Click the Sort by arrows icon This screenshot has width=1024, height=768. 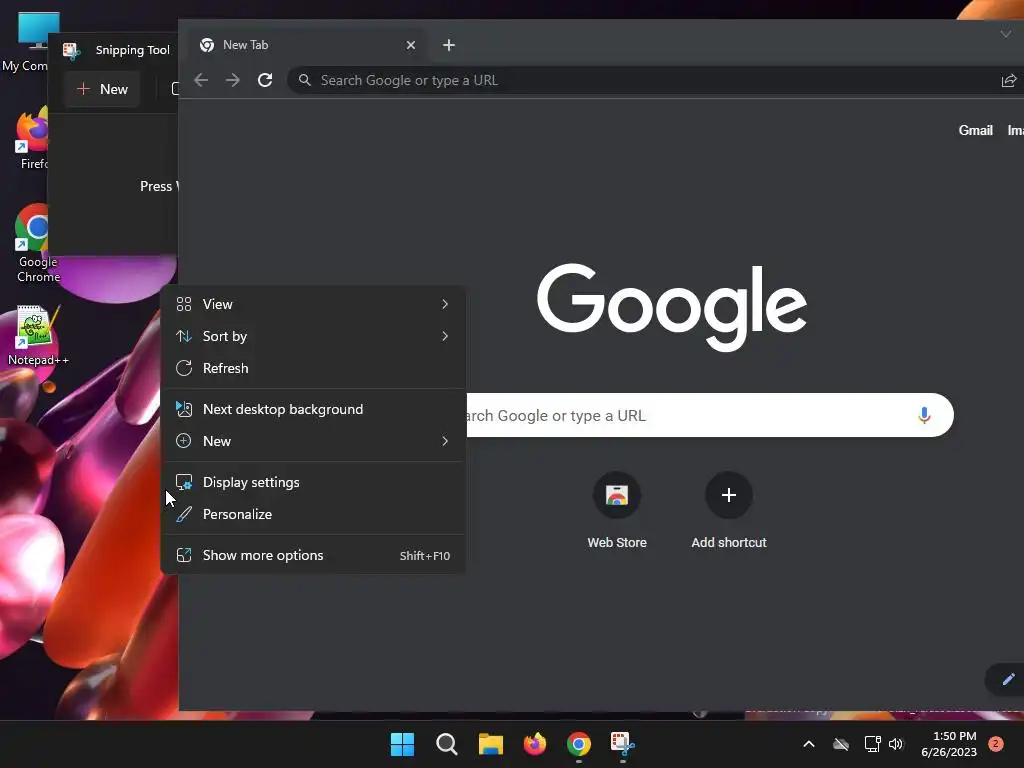184,336
